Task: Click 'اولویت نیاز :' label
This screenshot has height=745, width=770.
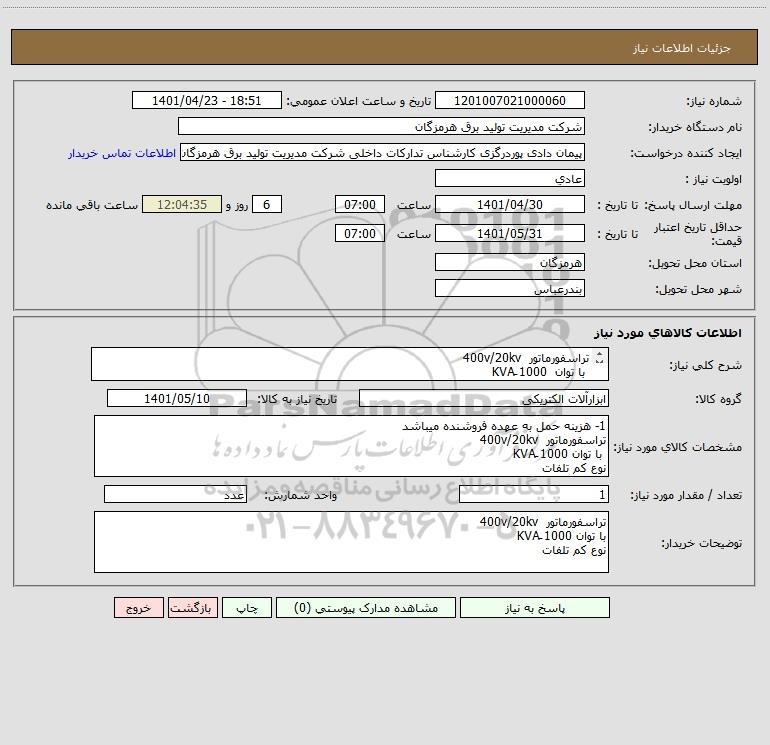Action: [x=714, y=180]
